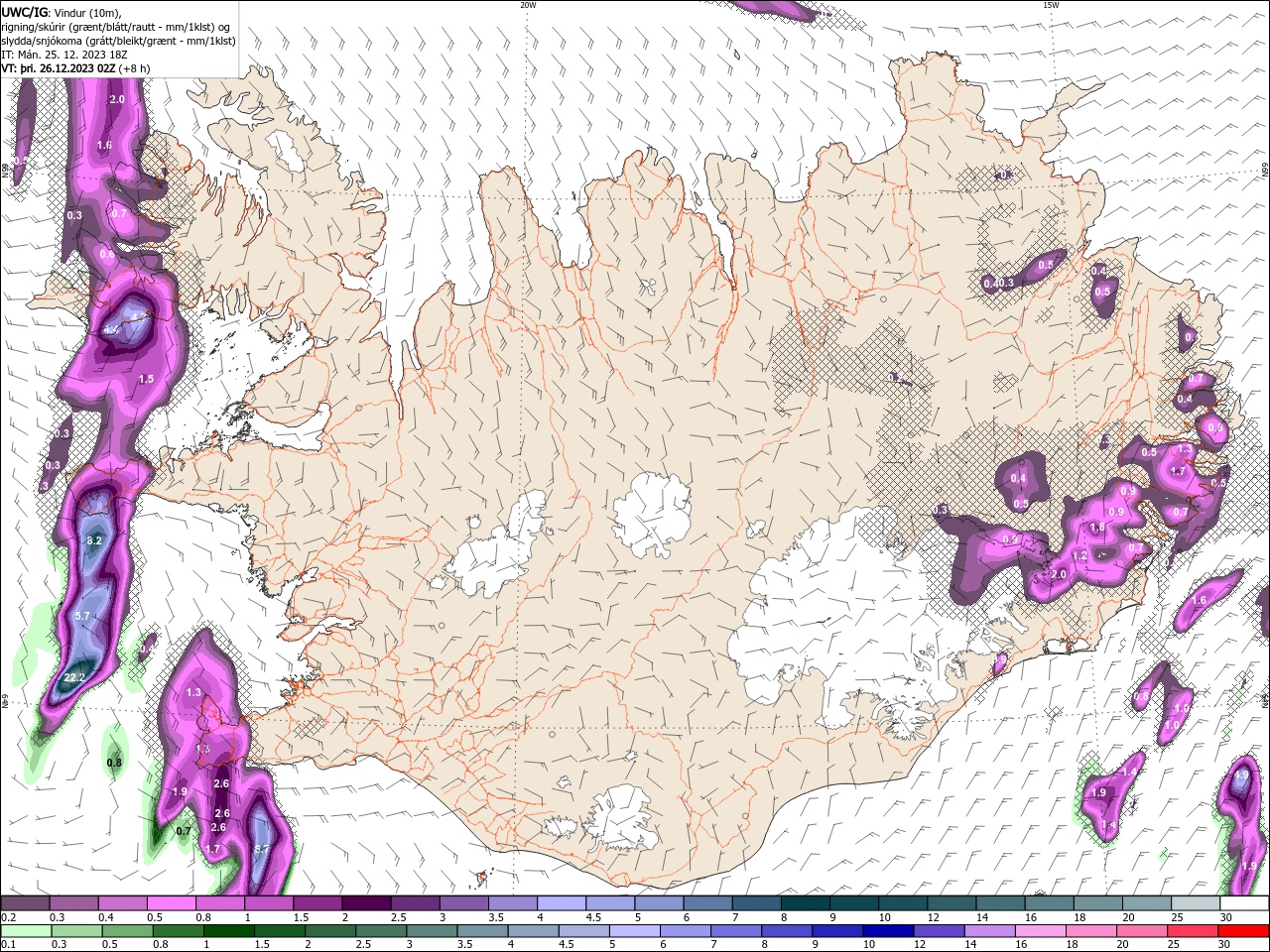Viewport: 1270px width, 952px height.
Task: Click the 1.8 precipitation value in the southeast
Action: [x=1097, y=528]
